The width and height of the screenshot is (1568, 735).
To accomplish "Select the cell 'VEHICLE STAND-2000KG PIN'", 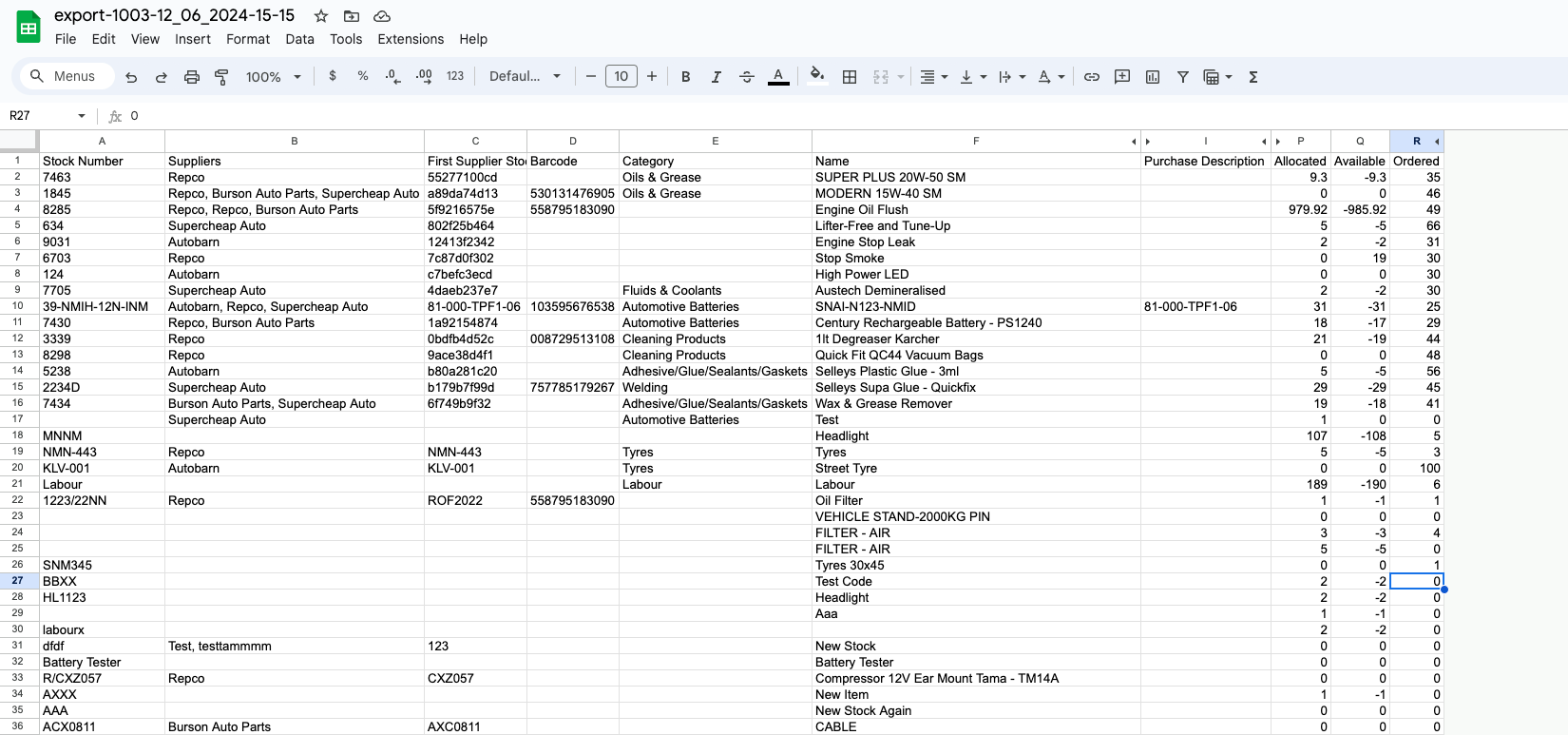I will tap(976, 516).
